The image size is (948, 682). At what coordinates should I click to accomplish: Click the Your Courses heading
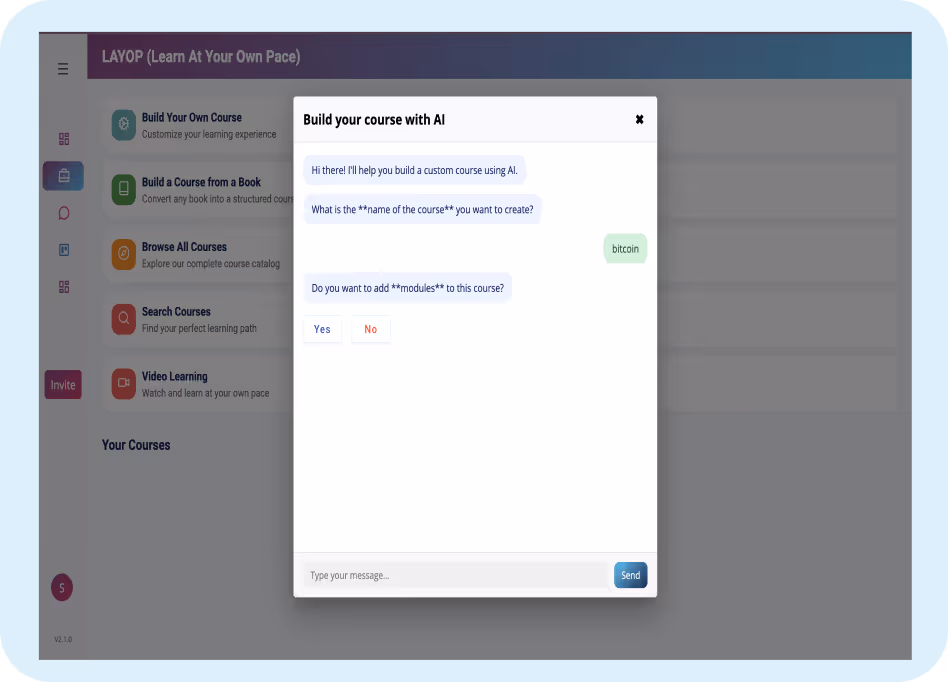(x=136, y=445)
